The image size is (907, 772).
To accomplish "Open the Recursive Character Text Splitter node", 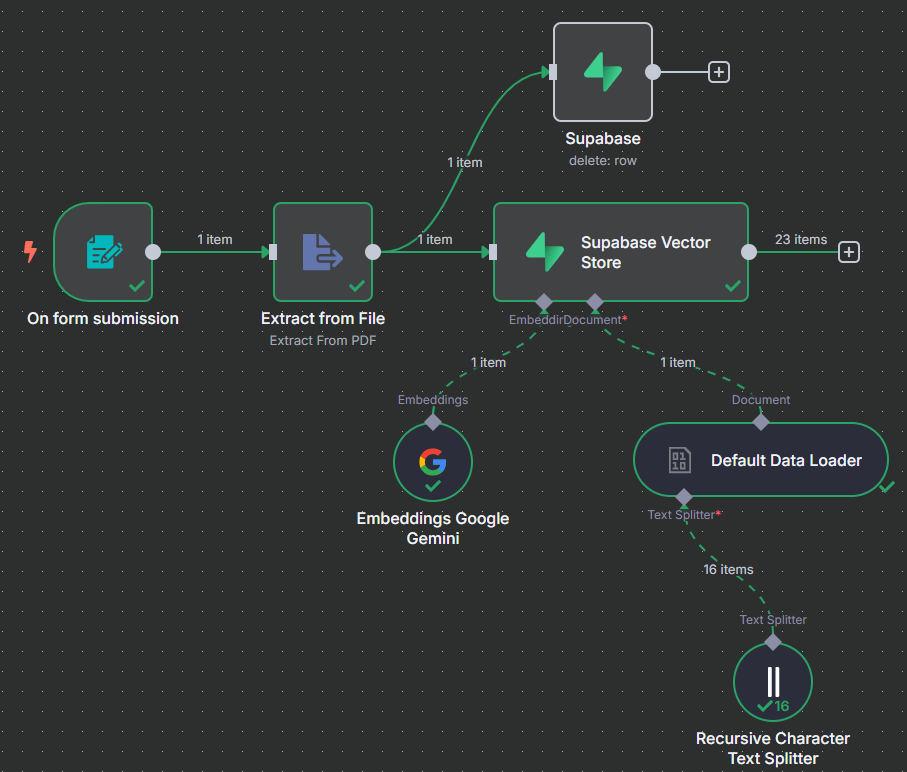I will pos(773,682).
